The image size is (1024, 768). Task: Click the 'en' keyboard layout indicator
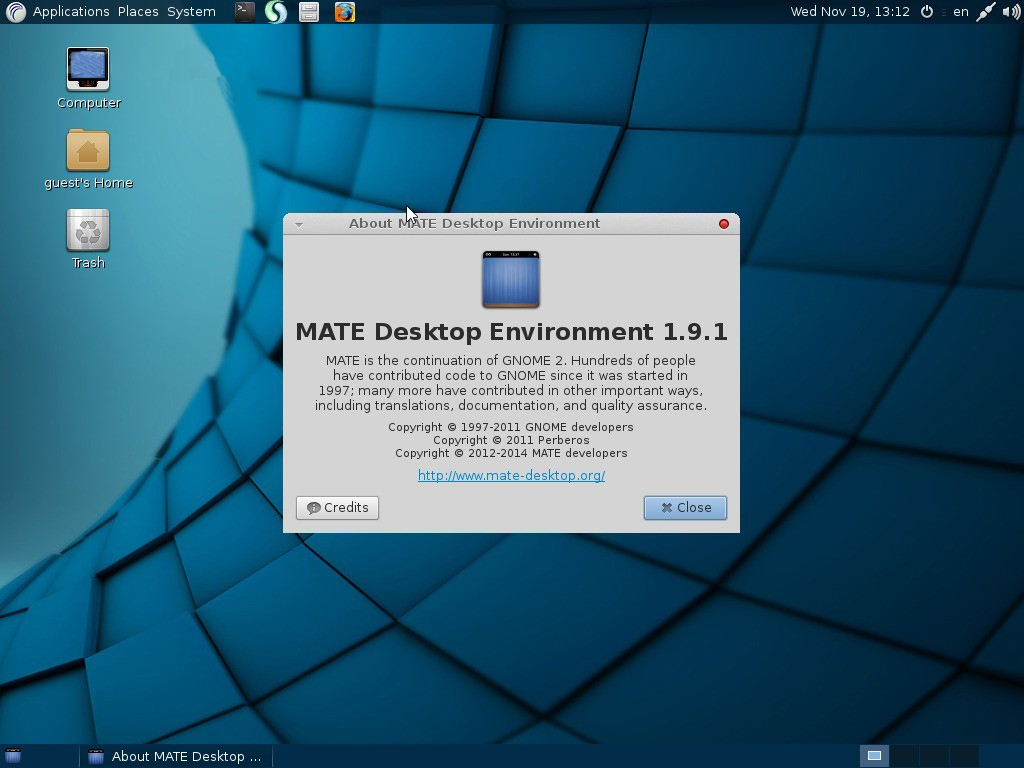[x=961, y=12]
